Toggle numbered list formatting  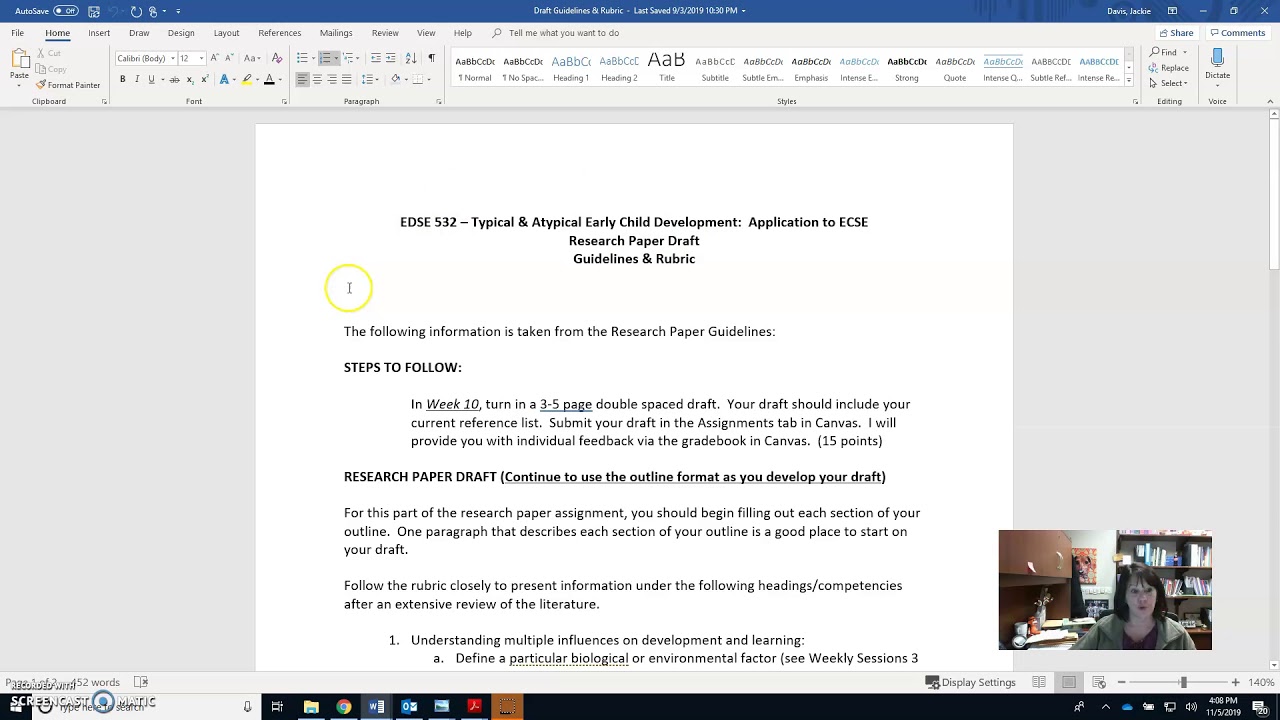click(326, 58)
